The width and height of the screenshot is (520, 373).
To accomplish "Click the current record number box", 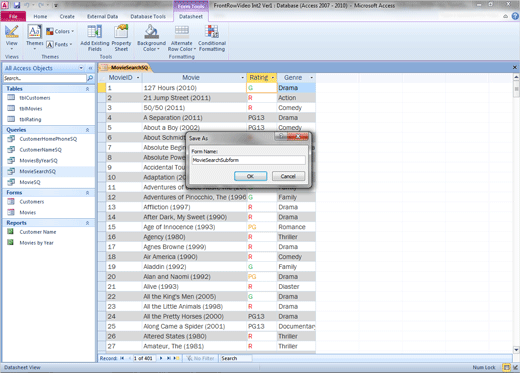I will click(145, 358).
